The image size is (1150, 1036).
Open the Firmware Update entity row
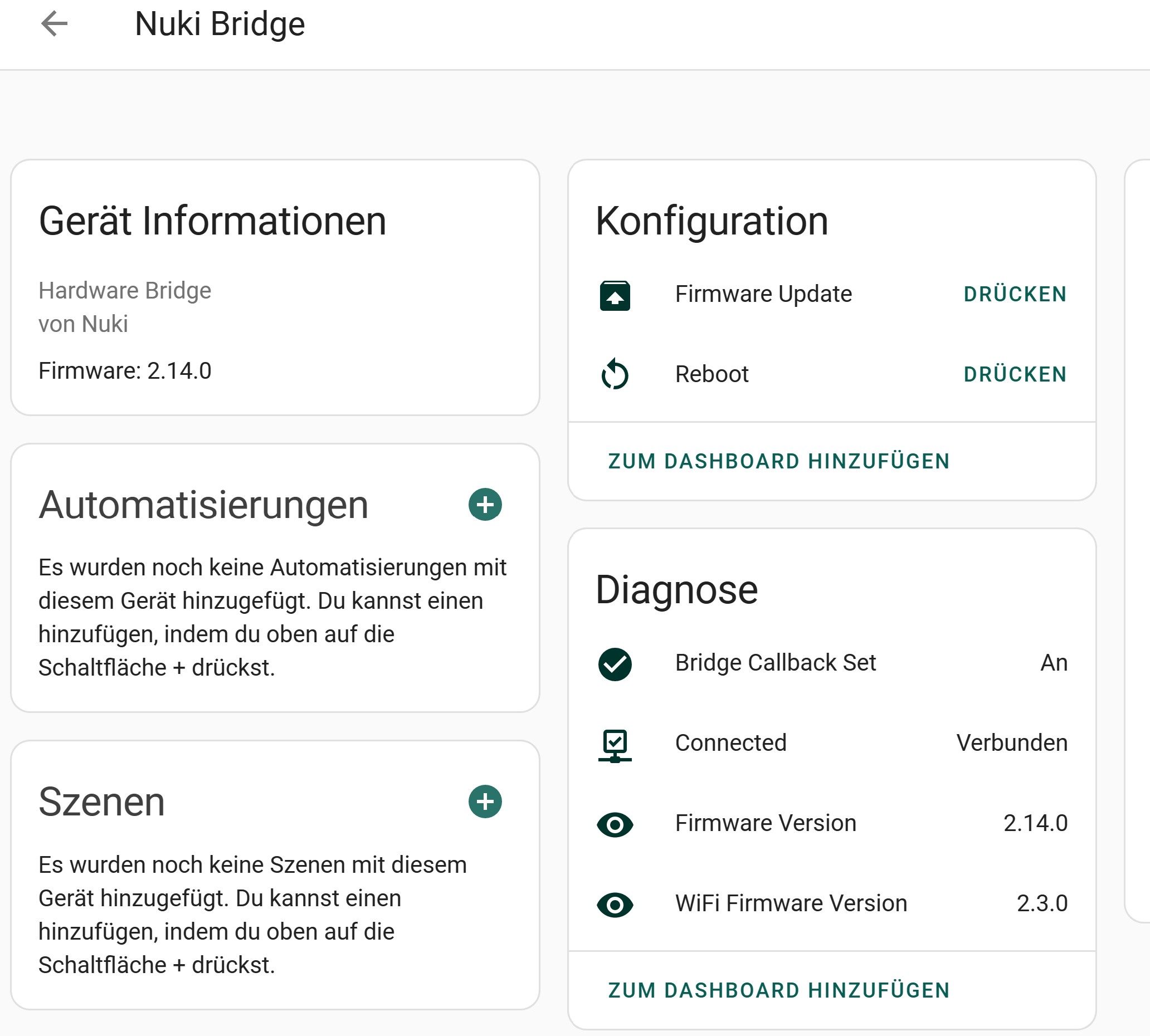(x=832, y=294)
